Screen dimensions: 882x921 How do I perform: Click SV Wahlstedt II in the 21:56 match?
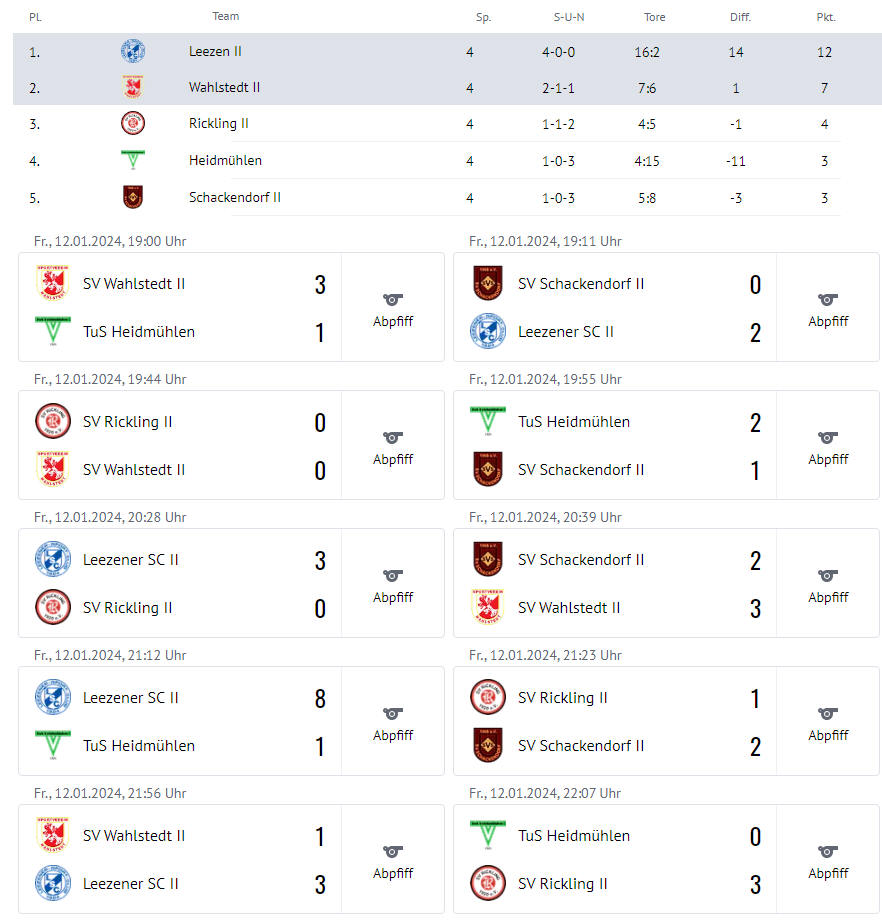pos(134,836)
